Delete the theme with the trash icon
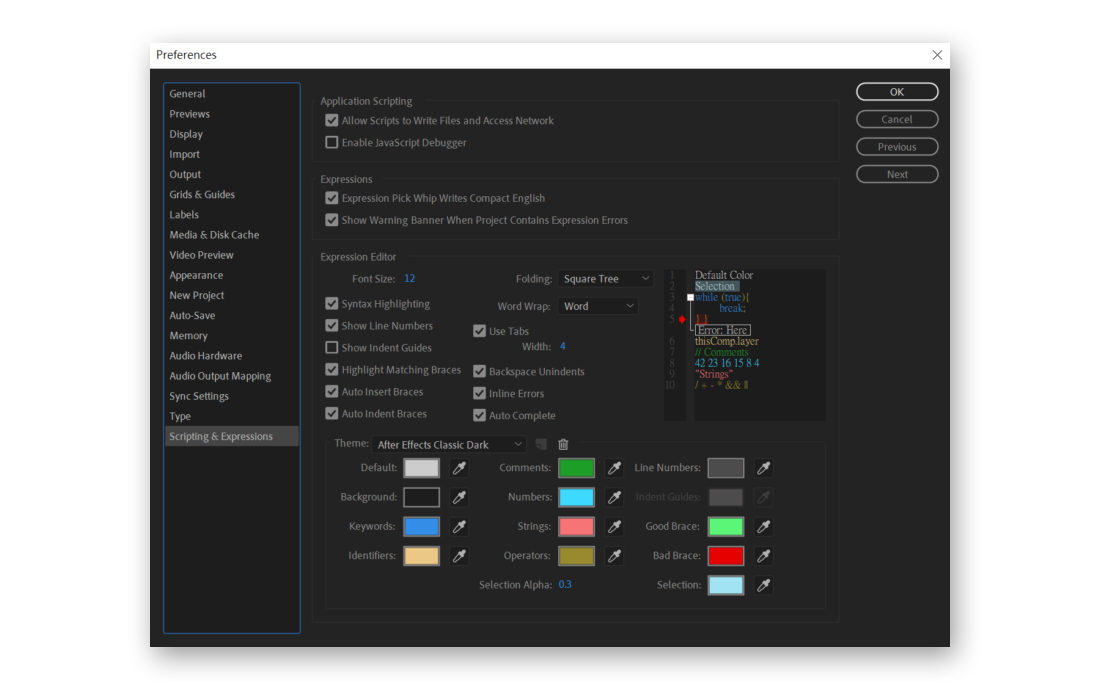 pyautogui.click(x=563, y=444)
